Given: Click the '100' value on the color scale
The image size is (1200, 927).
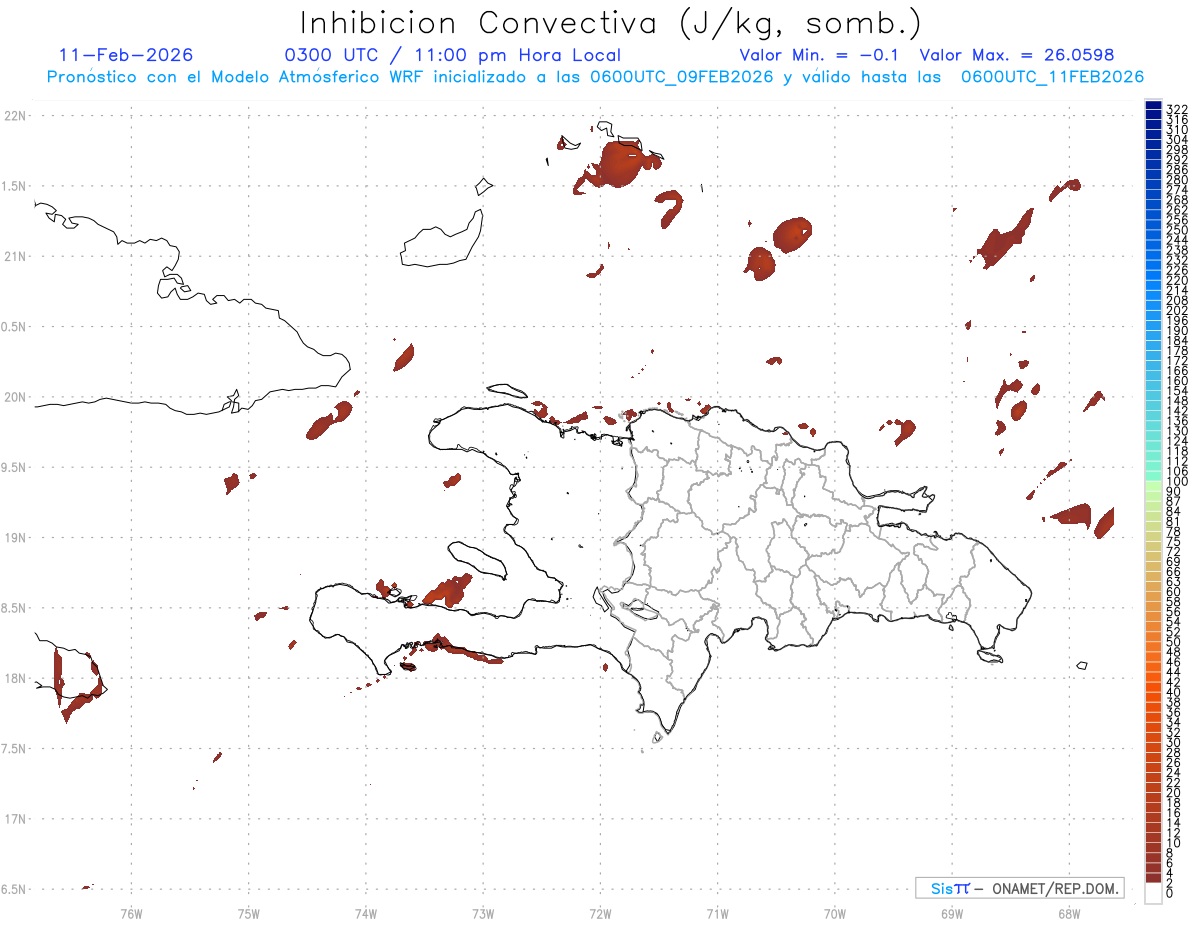Looking at the screenshot, I should click(x=1176, y=482).
